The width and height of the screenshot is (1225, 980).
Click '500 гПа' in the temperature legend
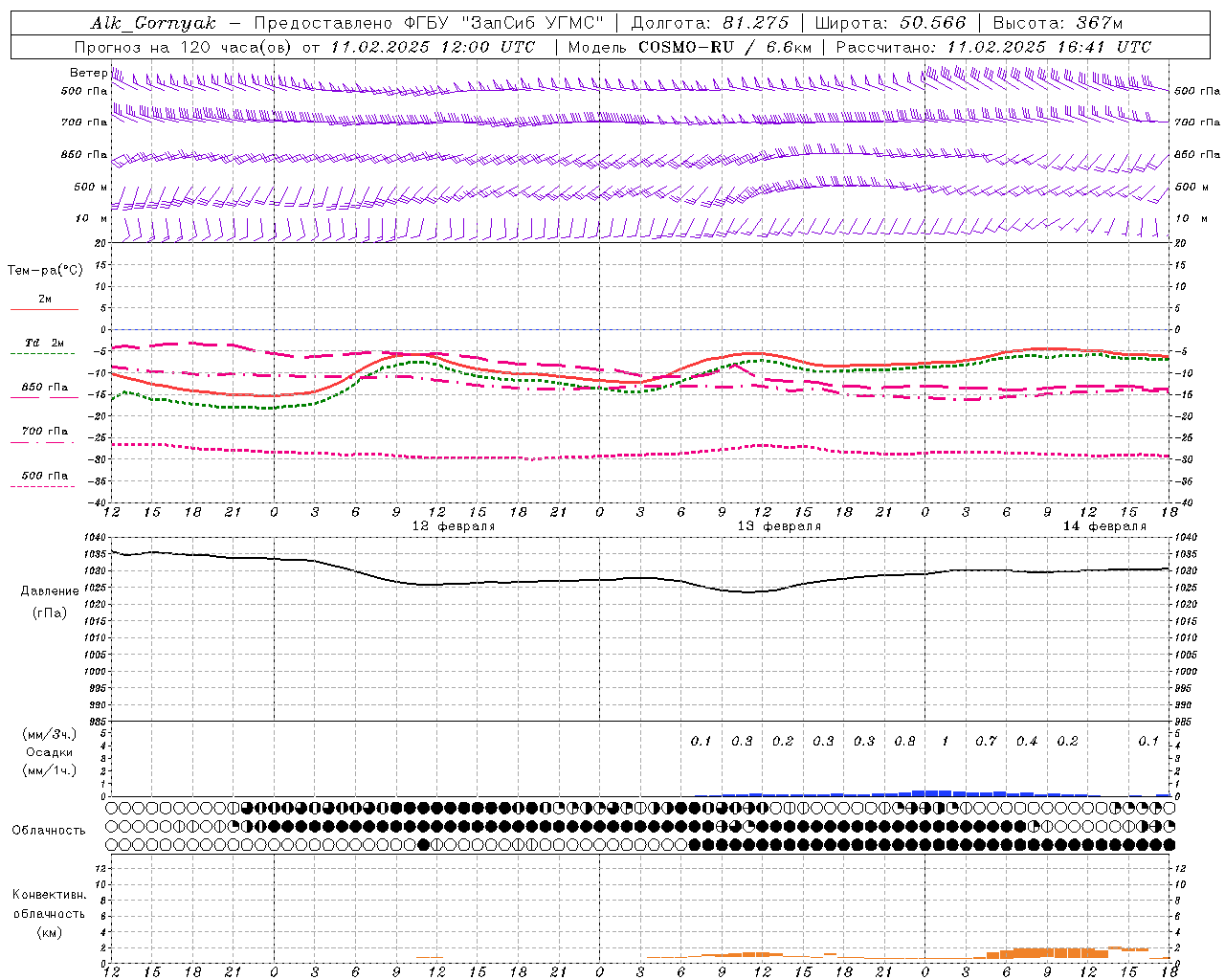45,476
